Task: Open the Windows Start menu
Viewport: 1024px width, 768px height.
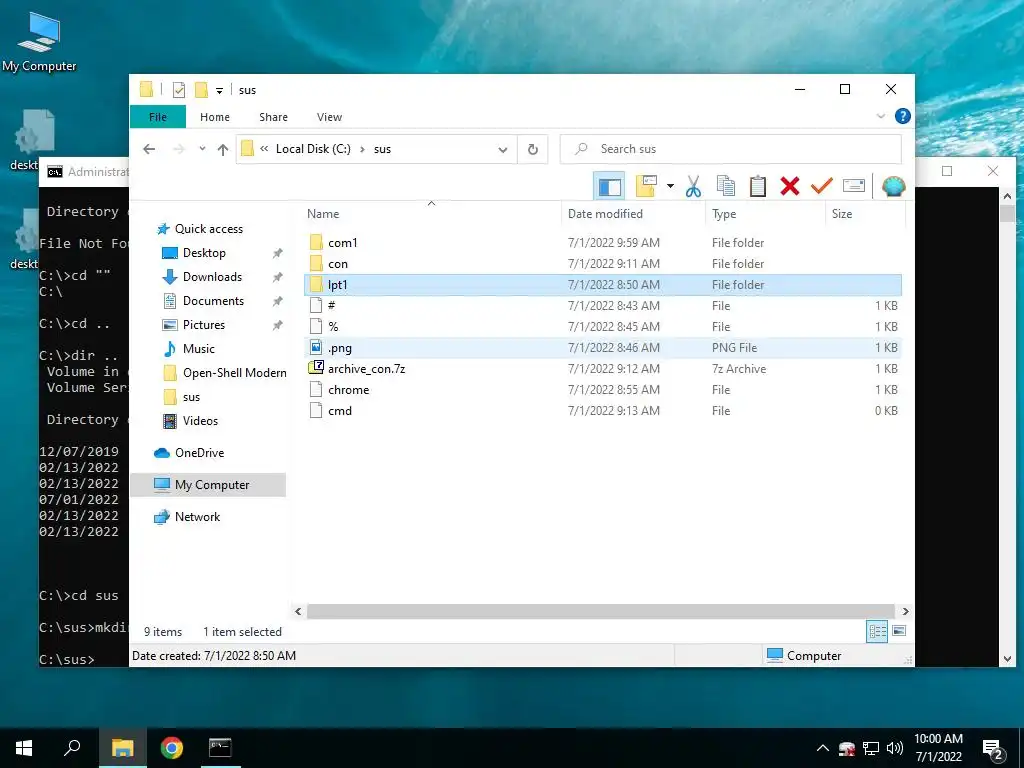Action: point(24,748)
